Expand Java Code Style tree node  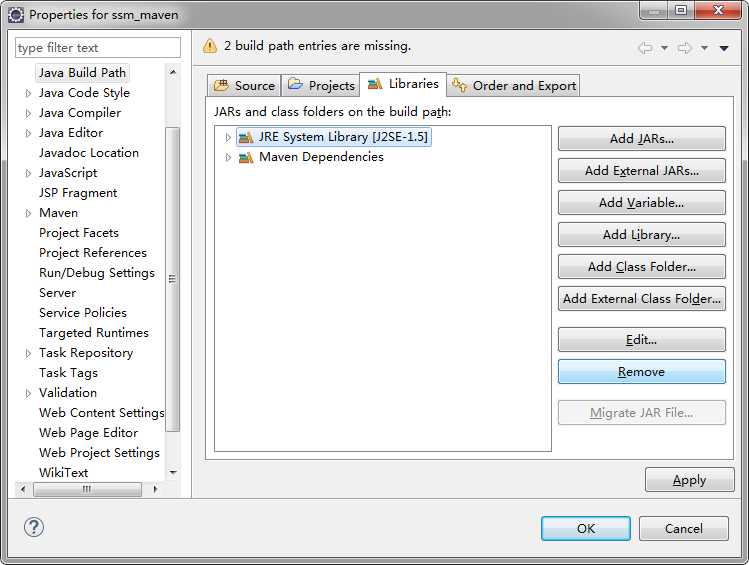click(x=28, y=93)
